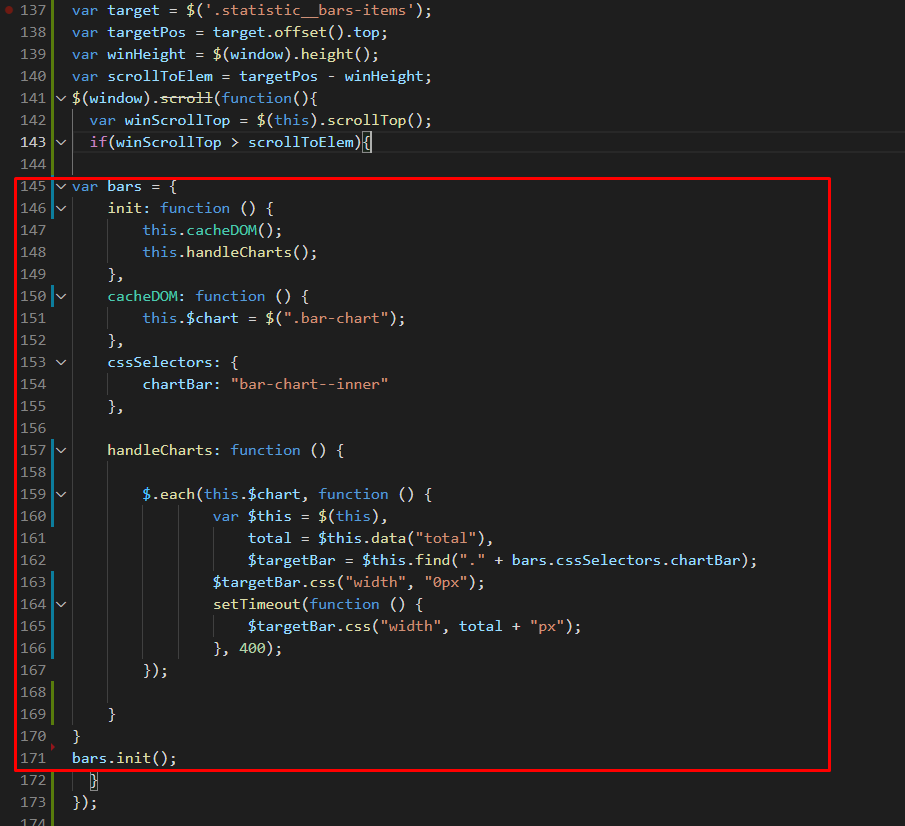The image size is (905, 826).
Task: Click line number 143 in the gutter
Action: [33, 142]
